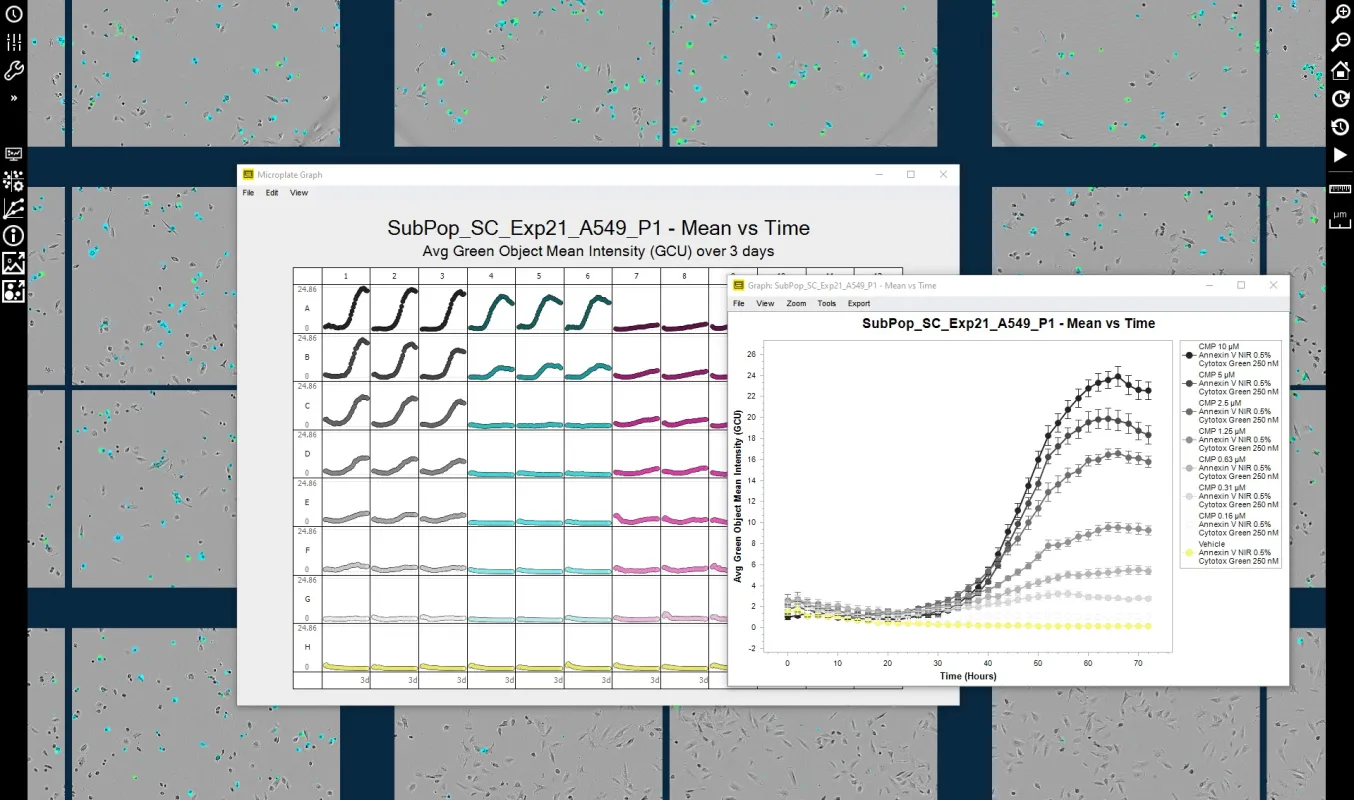Open the line graph metrics icon
This screenshot has height=800, width=1354.
tap(14, 208)
